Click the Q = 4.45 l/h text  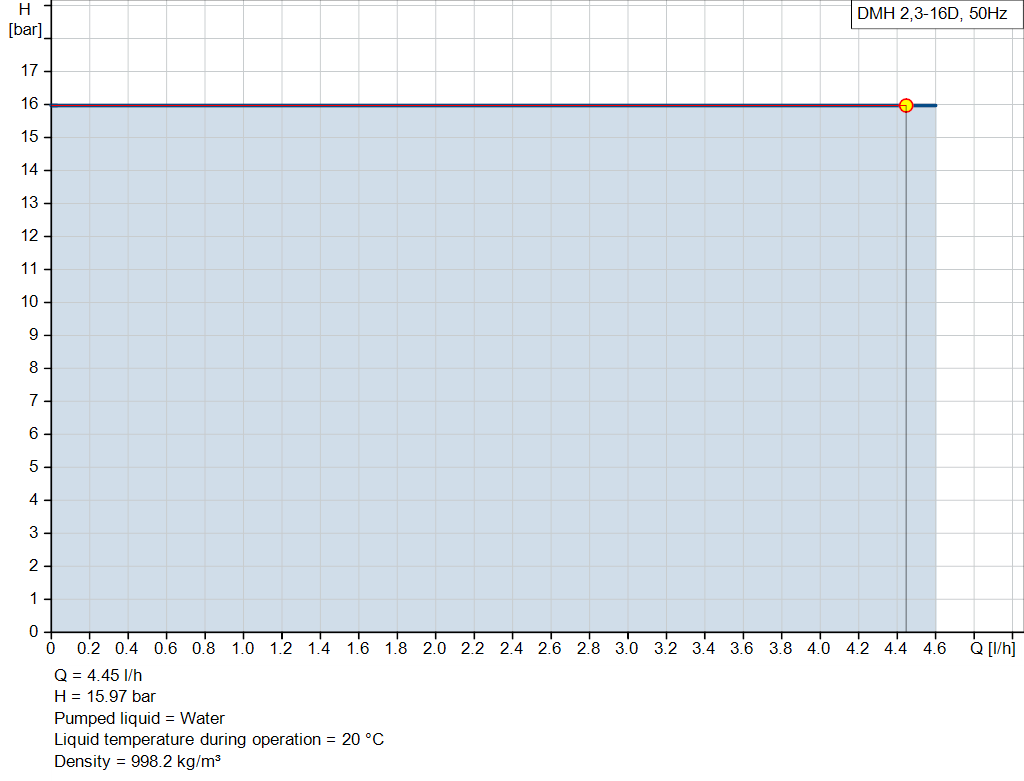(x=98, y=675)
